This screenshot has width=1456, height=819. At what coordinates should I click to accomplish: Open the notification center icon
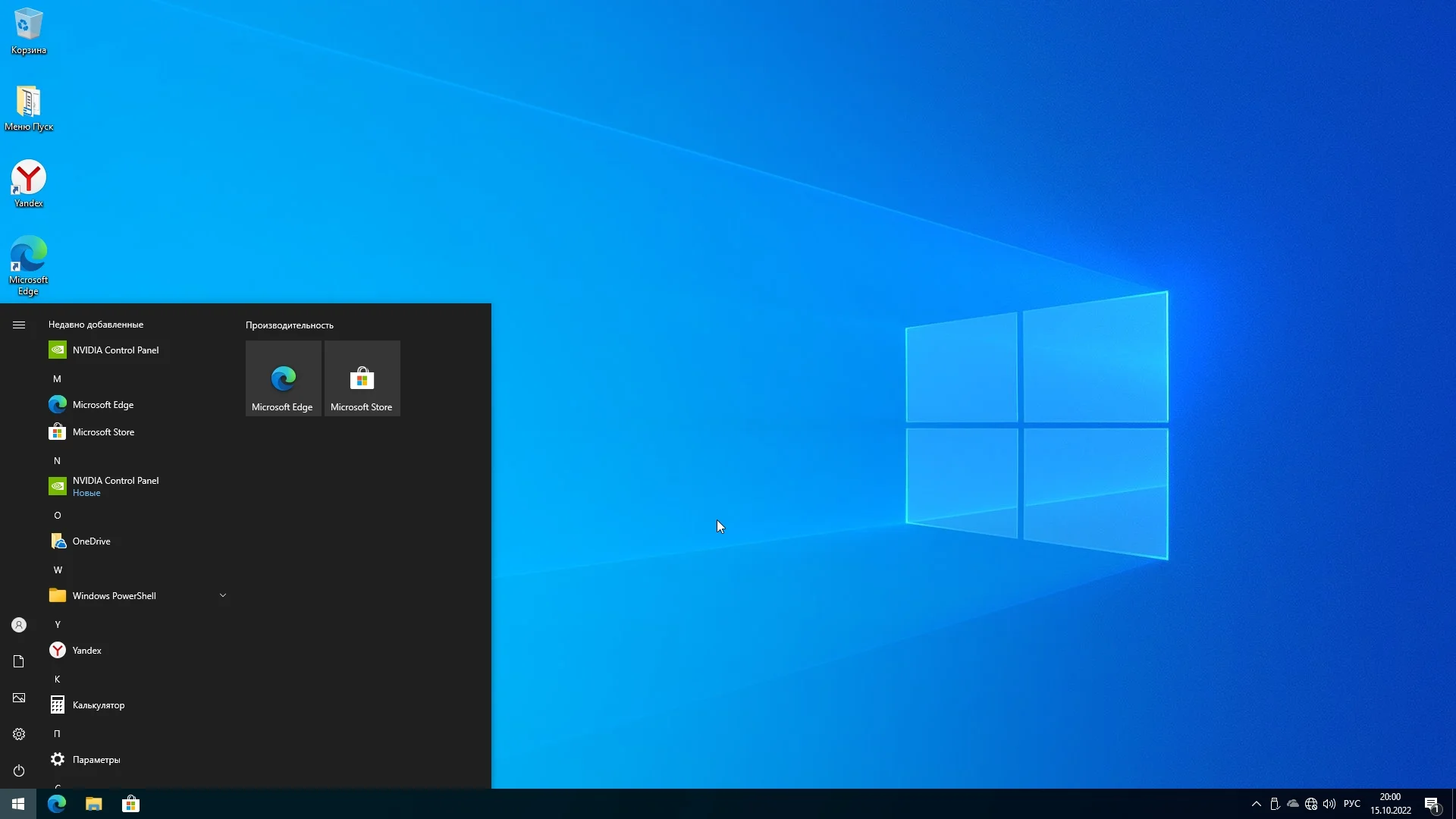point(1431,804)
